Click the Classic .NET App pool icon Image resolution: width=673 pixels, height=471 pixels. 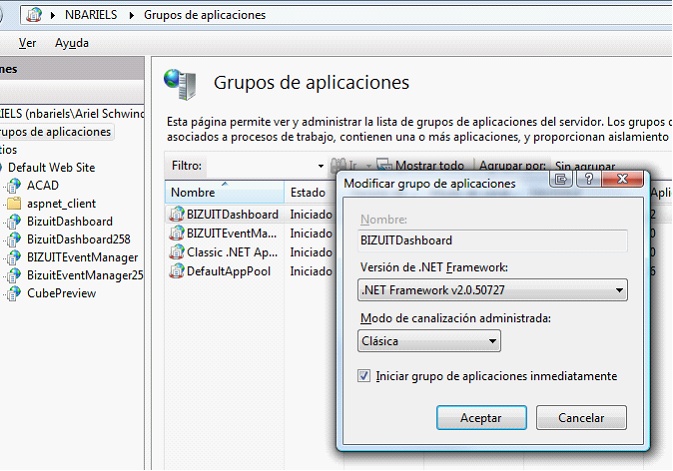tap(176, 252)
